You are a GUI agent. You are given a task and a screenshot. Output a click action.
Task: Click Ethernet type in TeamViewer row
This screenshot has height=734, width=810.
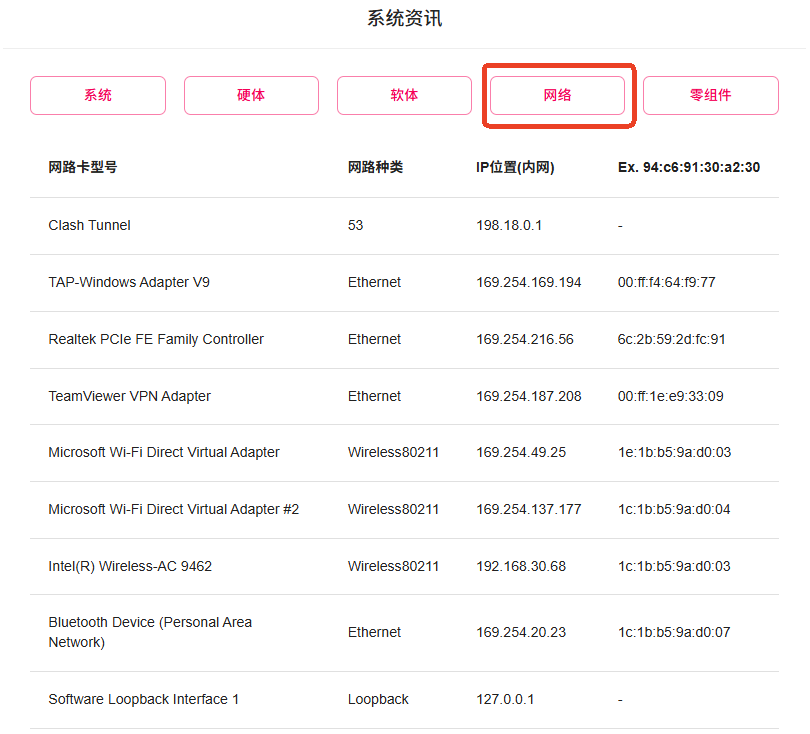tap(374, 396)
